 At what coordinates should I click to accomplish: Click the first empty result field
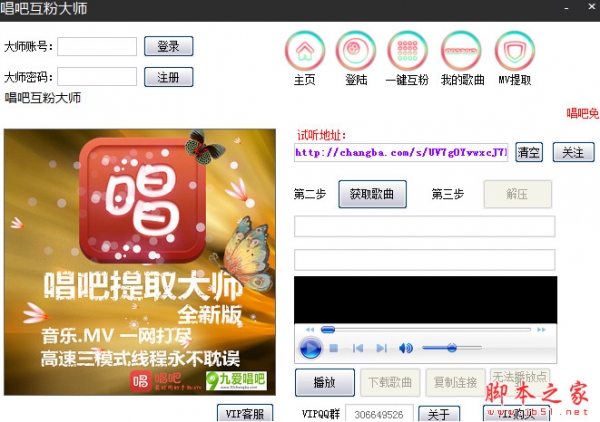[425, 226]
